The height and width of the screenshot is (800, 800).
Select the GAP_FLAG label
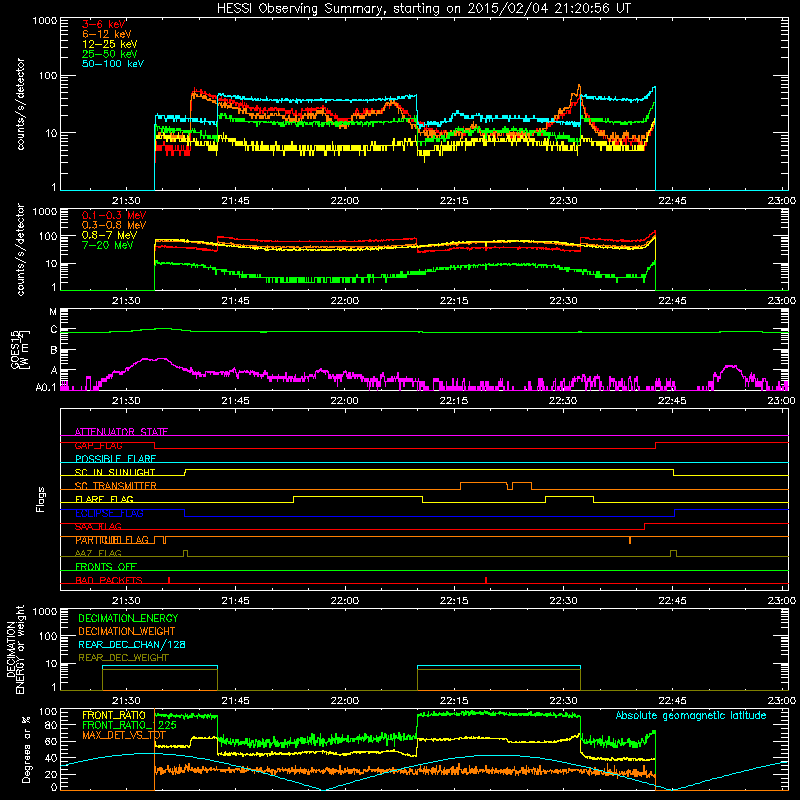[98, 445]
